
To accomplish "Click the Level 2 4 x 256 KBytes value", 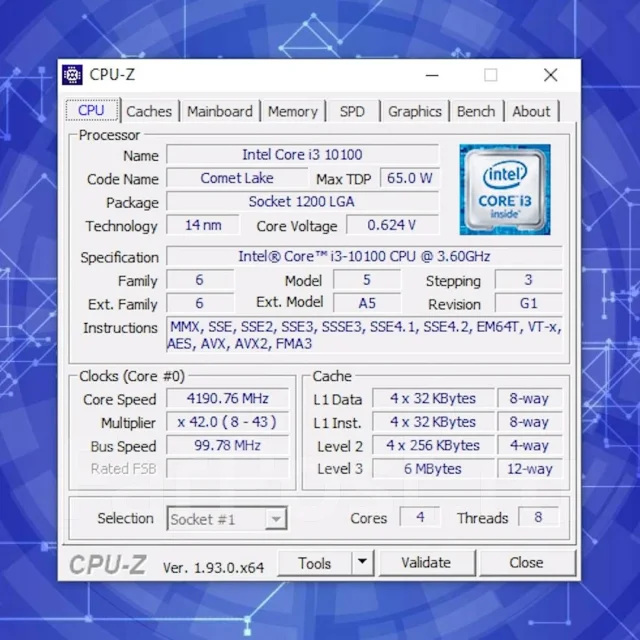I will (433, 445).
